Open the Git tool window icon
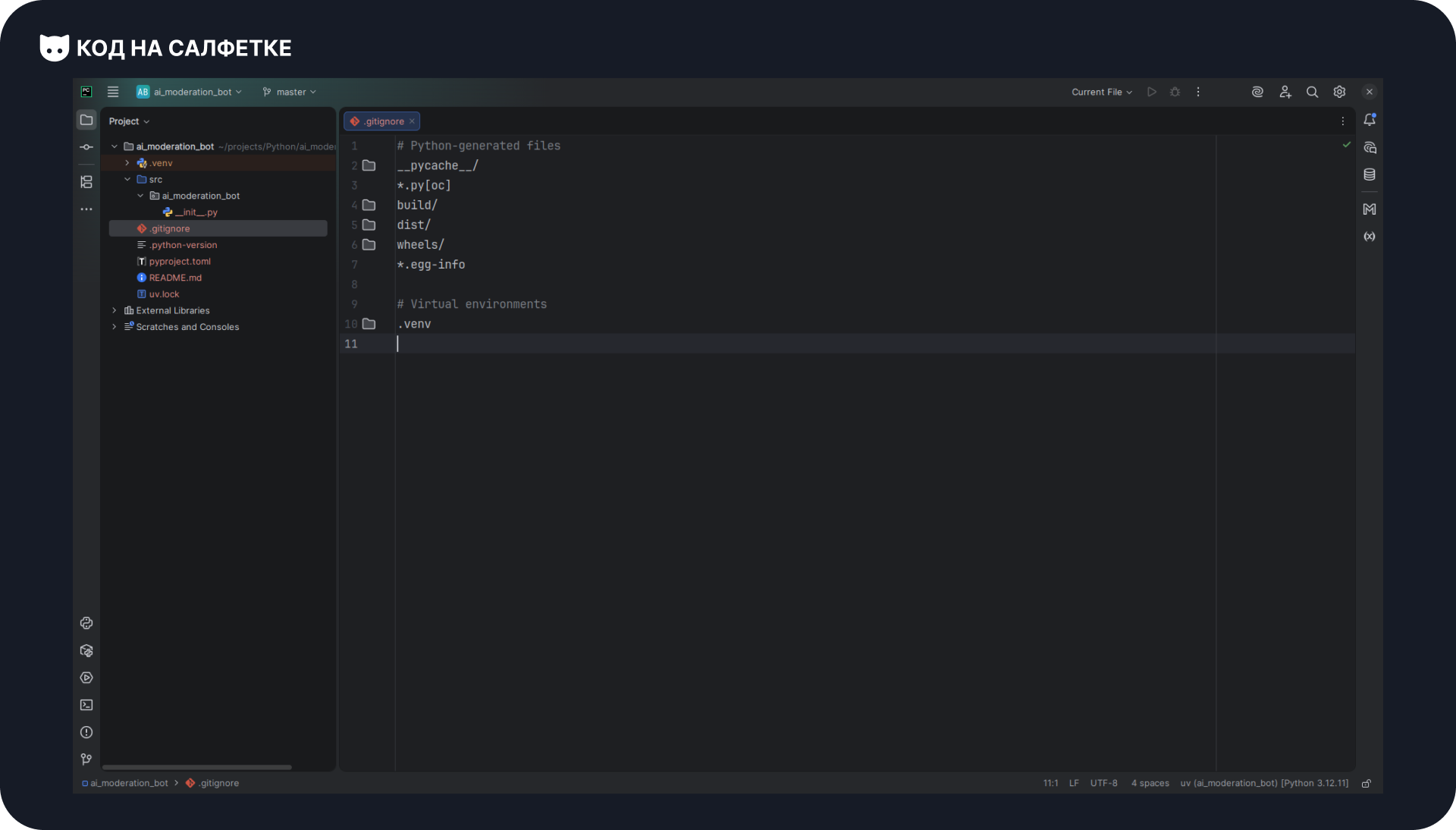Screen dimensions: 1456x830 (86, 759)
